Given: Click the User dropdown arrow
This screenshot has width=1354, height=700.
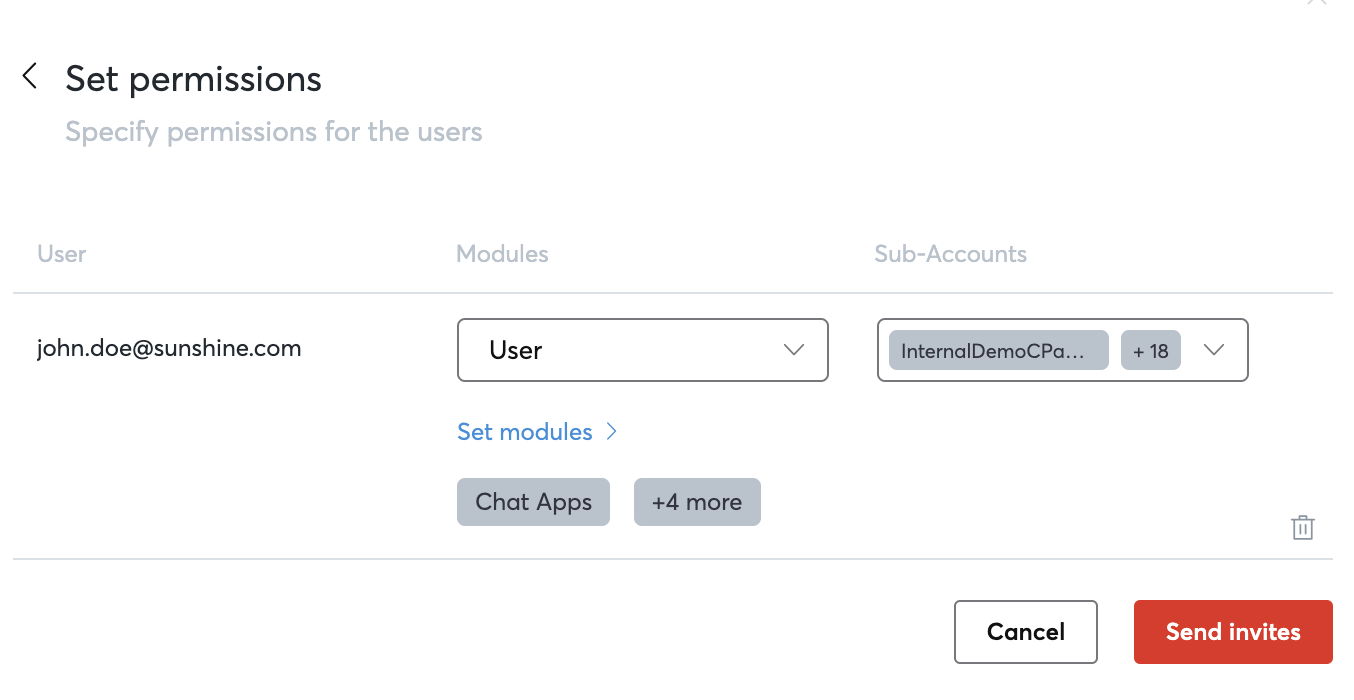Looking at the screenshot, I should pyautogui.click(x=794, y=350).
